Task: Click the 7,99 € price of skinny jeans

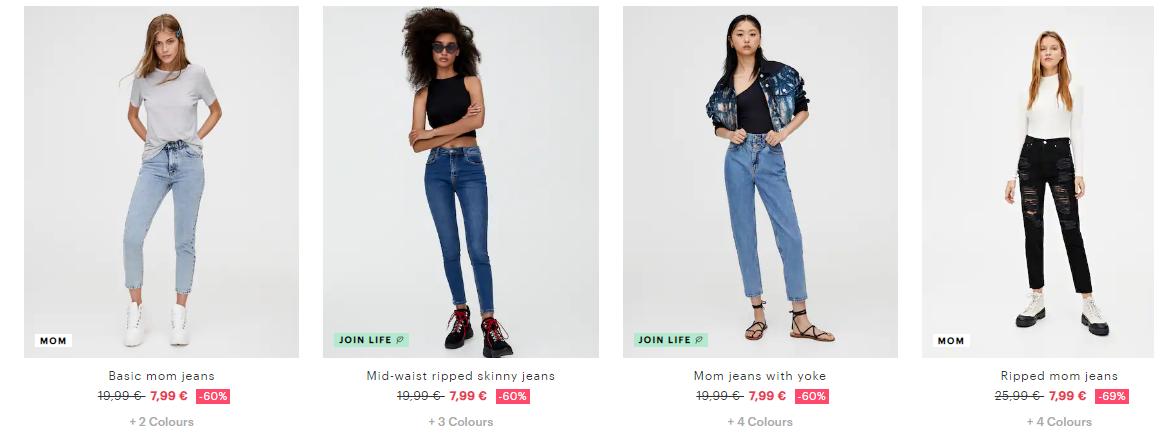Action: pos(468,396)
